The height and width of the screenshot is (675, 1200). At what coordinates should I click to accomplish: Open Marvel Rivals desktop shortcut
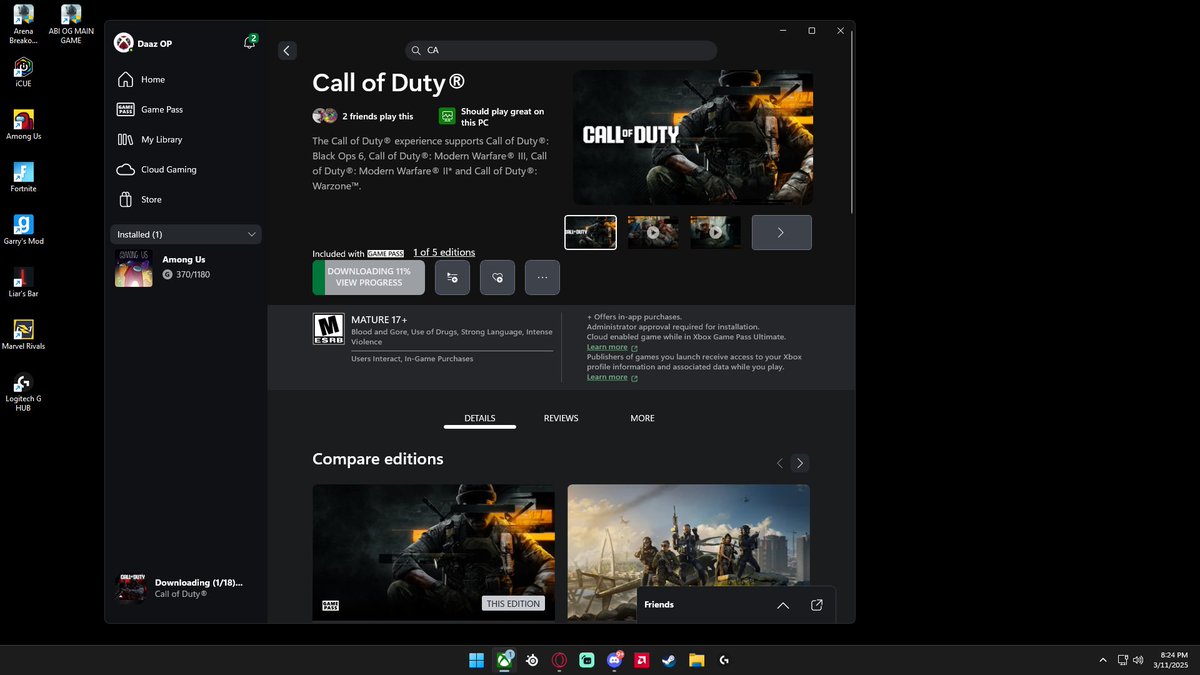[23, 335]
